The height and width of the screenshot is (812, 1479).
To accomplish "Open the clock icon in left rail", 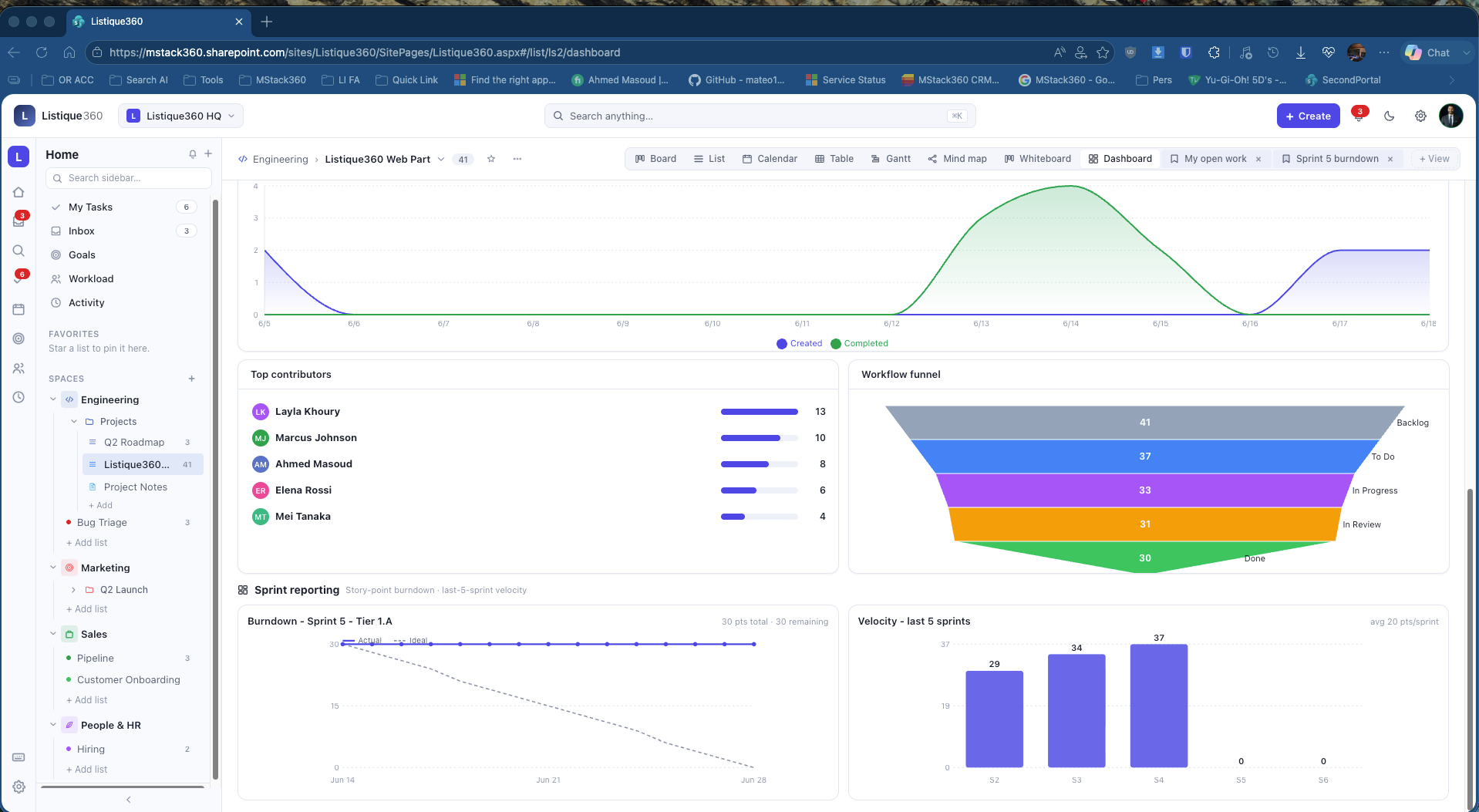I will pyautogui.click(x=19, y=397).
